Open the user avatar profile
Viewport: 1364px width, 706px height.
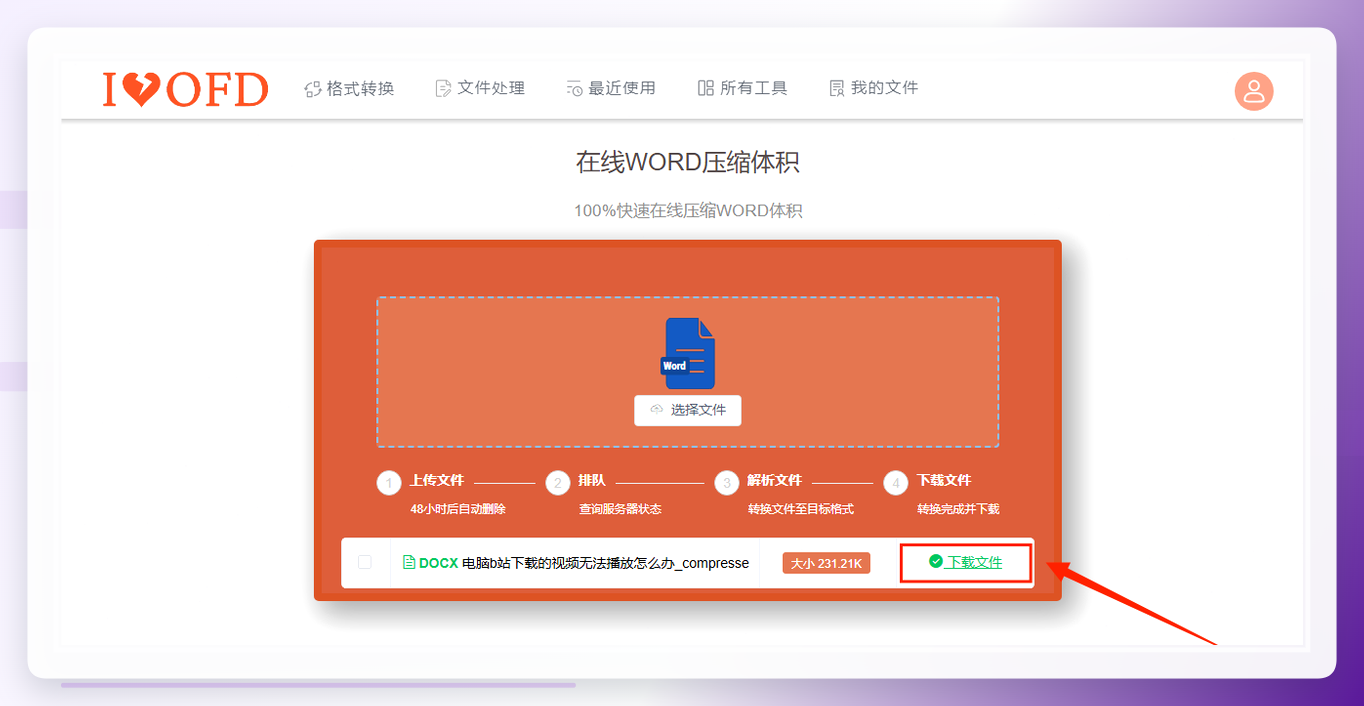(1254, 92)
